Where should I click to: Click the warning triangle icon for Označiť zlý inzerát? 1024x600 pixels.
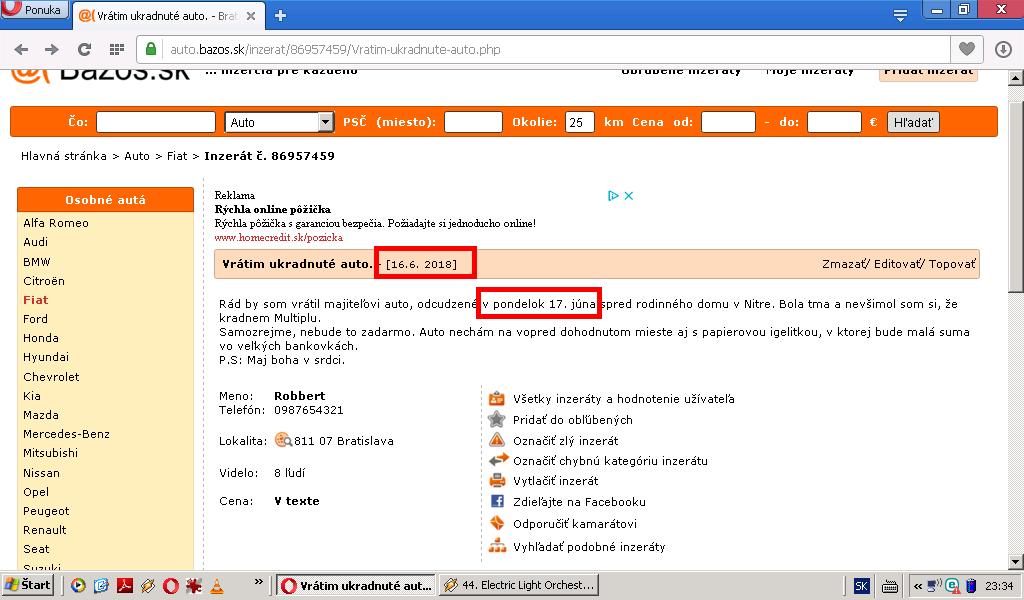coord(497,440)
